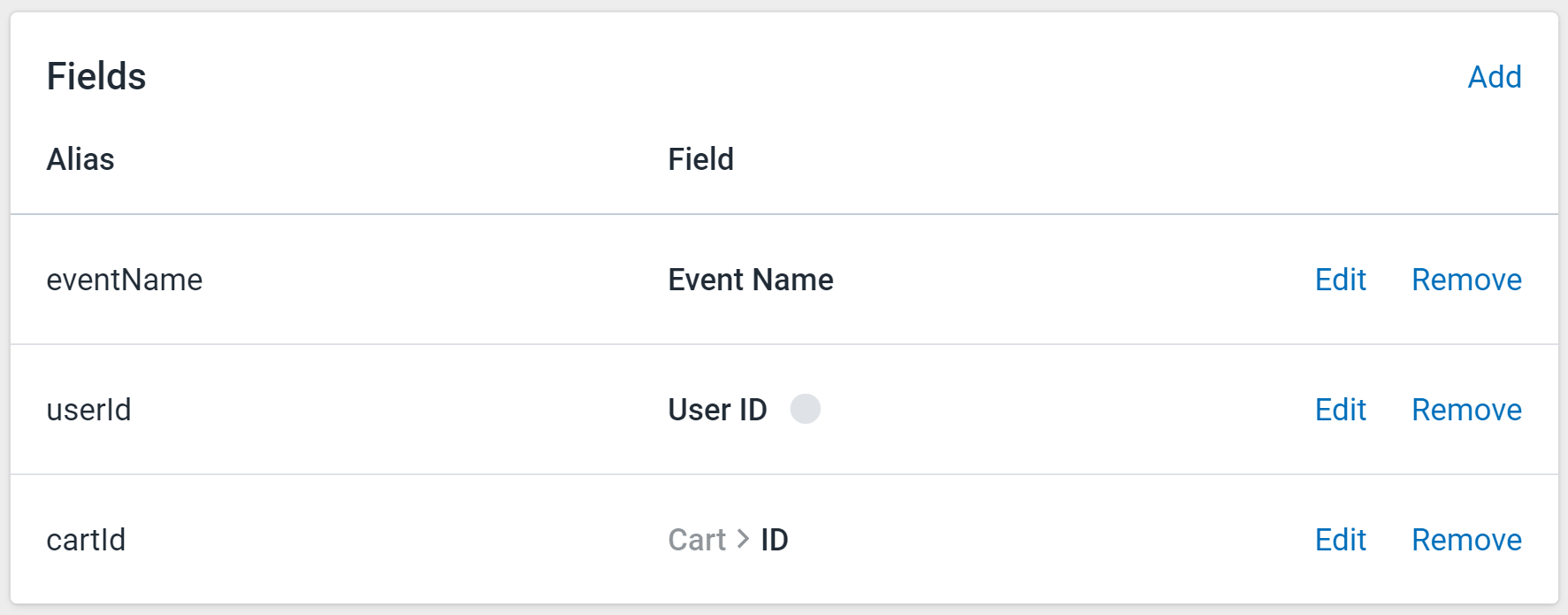Click the Field column header

700,159
